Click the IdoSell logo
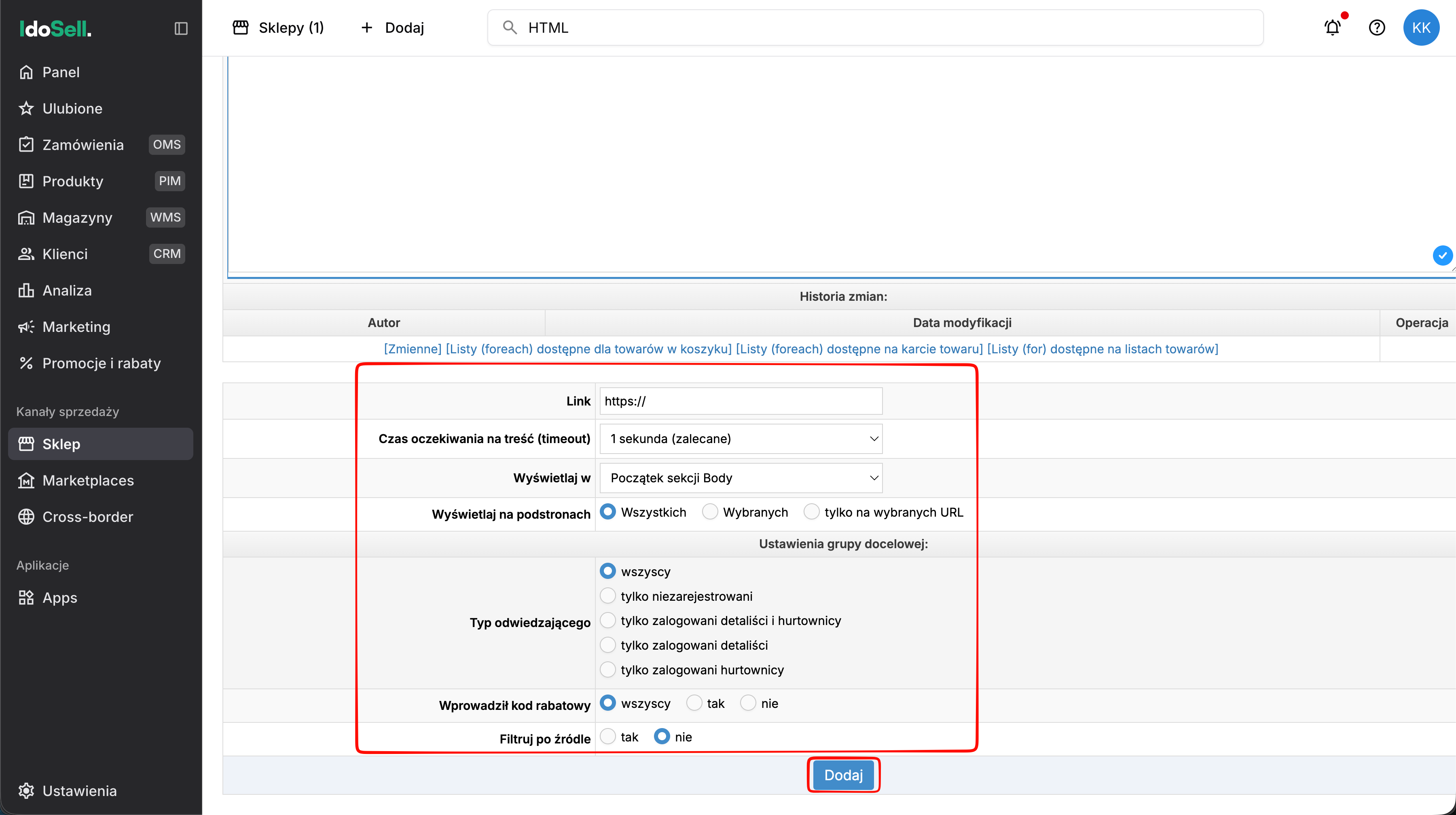The height and width of the screenshot is (815, 1456). tap(55, 28)
